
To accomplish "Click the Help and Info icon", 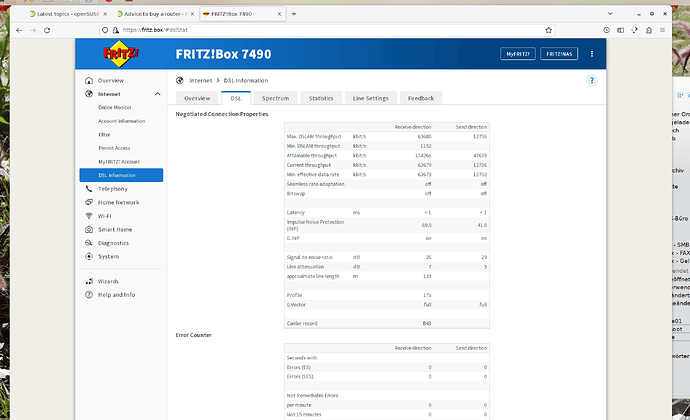I will pyautogui.click(x=89, y=295).
